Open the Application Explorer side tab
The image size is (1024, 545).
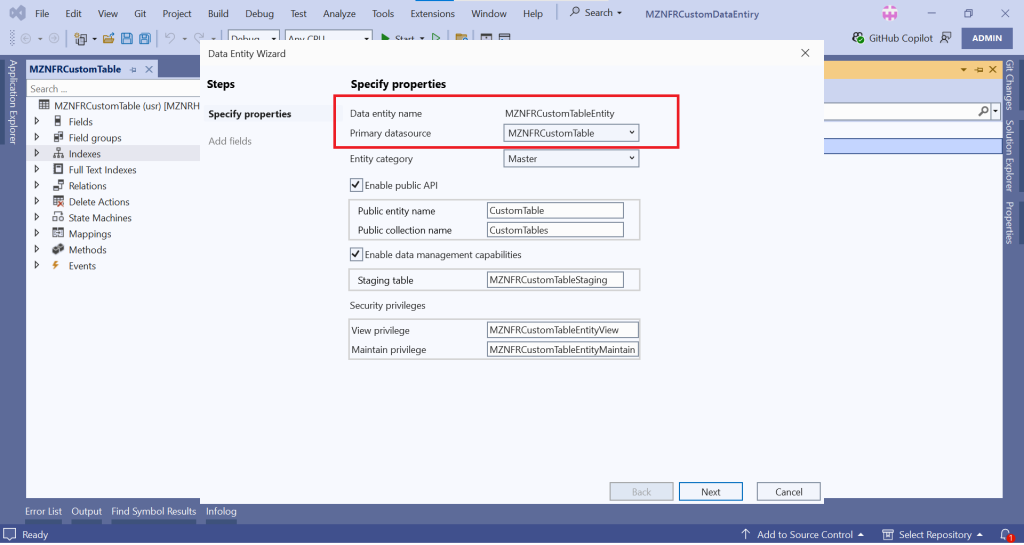(x=12, y=102)
